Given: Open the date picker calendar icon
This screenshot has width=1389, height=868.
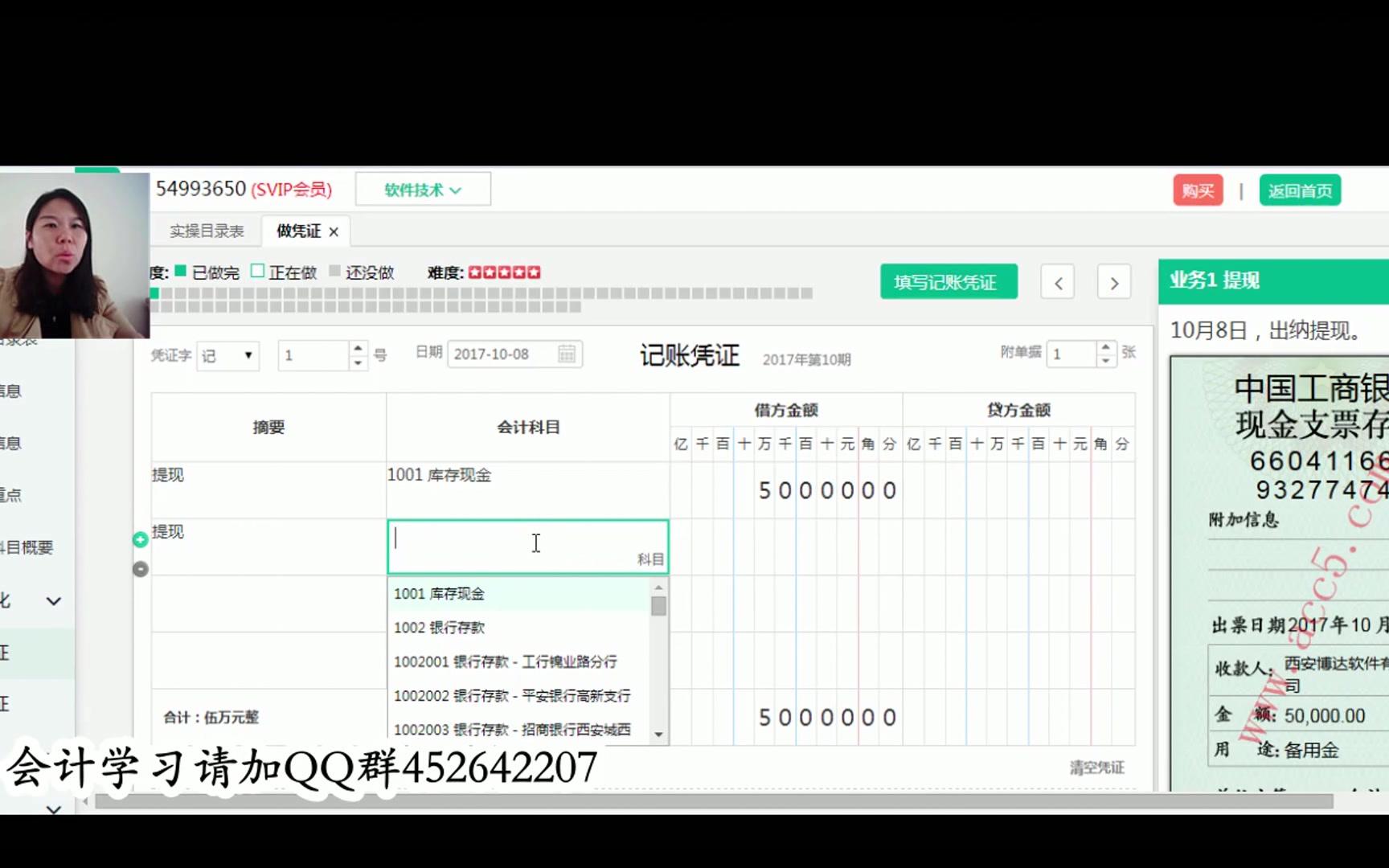Looking at the screenshot, I should [564, 354].
